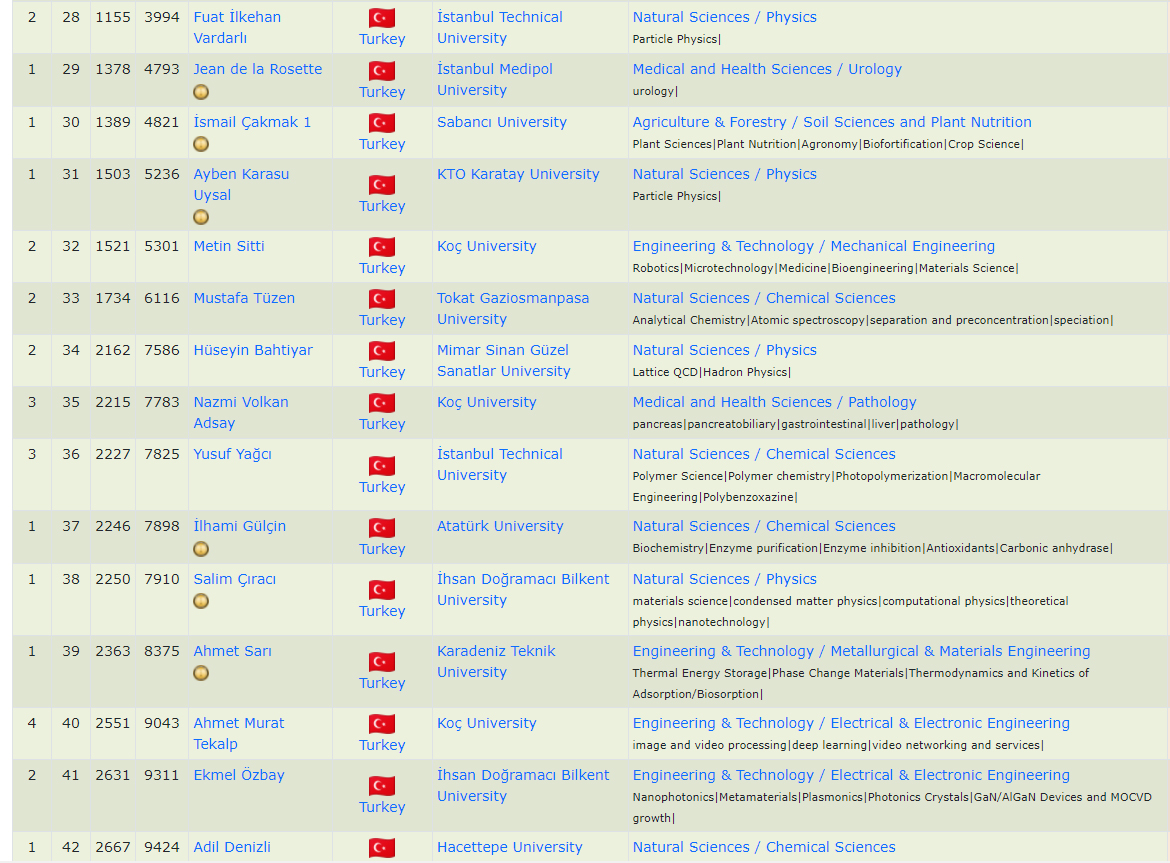
Task: Open Fuat İlkehan Vardarlı's profile link
Action: tap(237, 28)
